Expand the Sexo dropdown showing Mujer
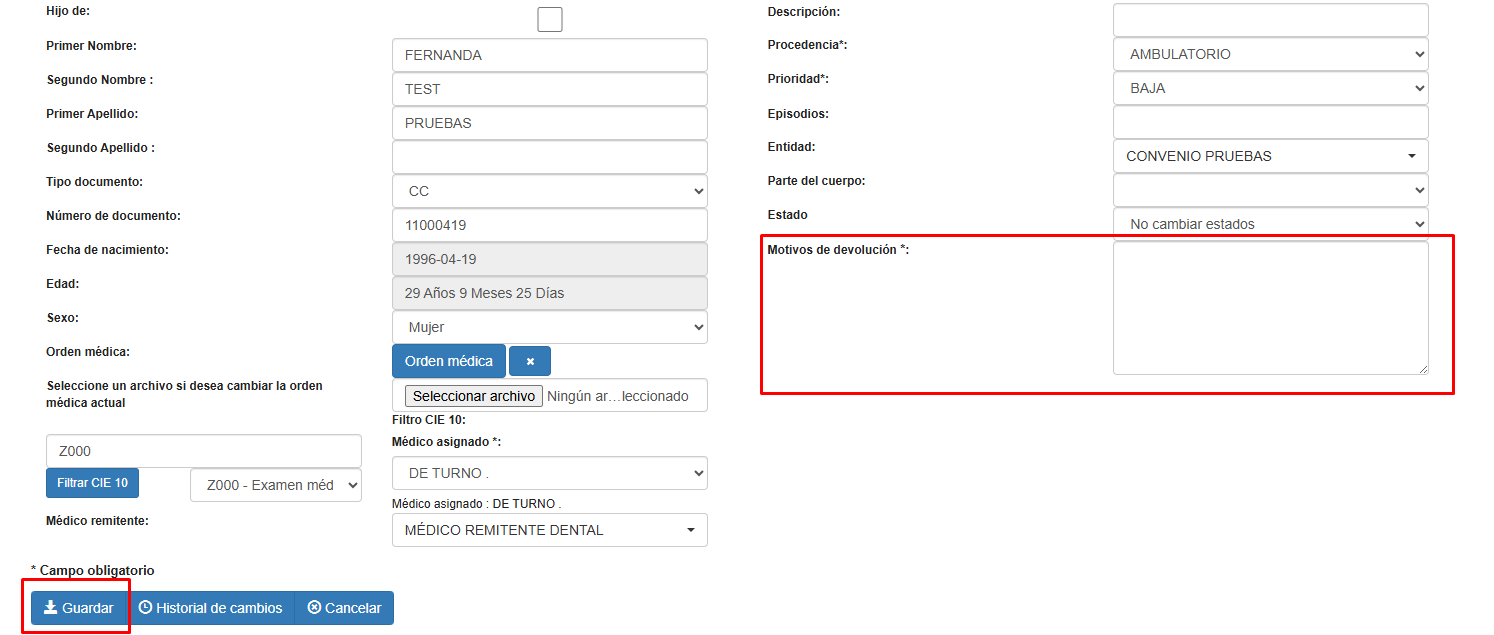 [549, 327]
